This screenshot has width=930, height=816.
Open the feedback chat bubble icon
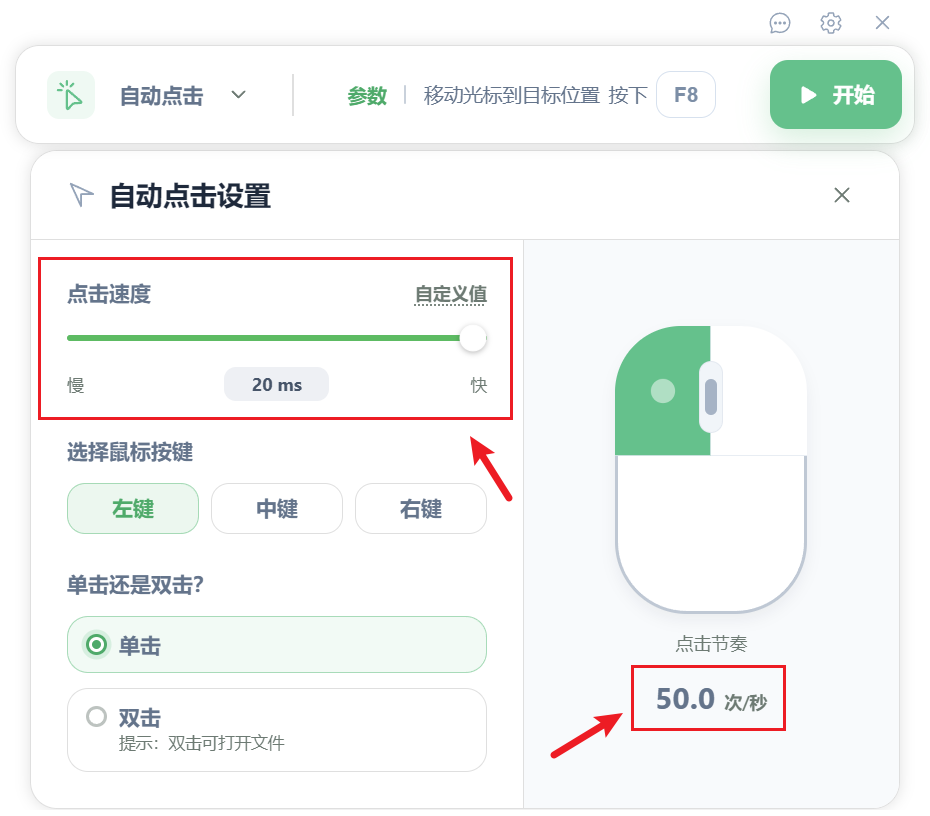[779, 23]
